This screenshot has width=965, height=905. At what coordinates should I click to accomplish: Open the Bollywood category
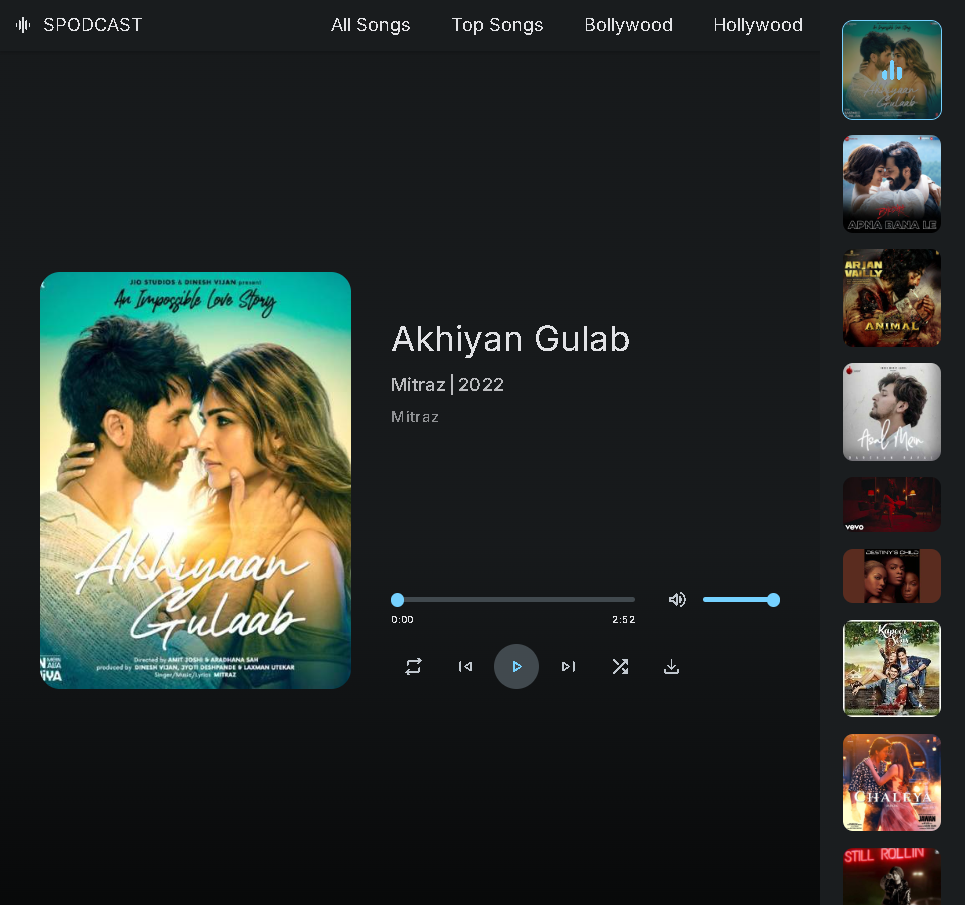point(628,25)
